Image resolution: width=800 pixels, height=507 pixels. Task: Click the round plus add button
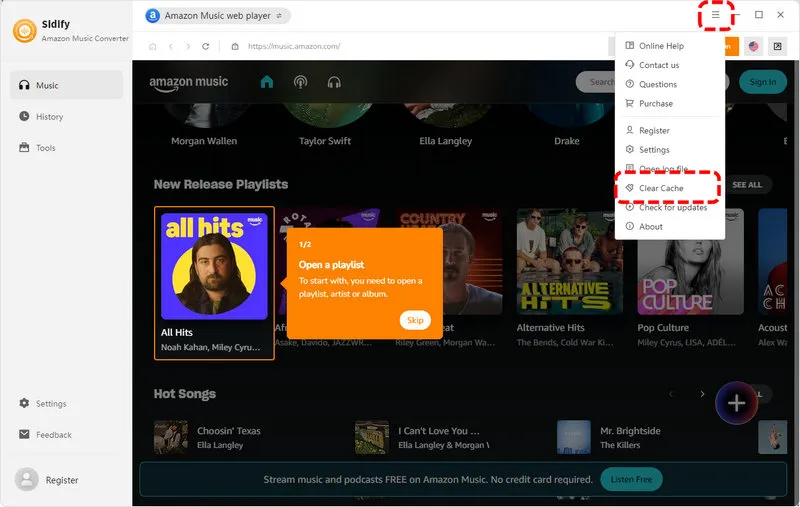pos(736,403)
